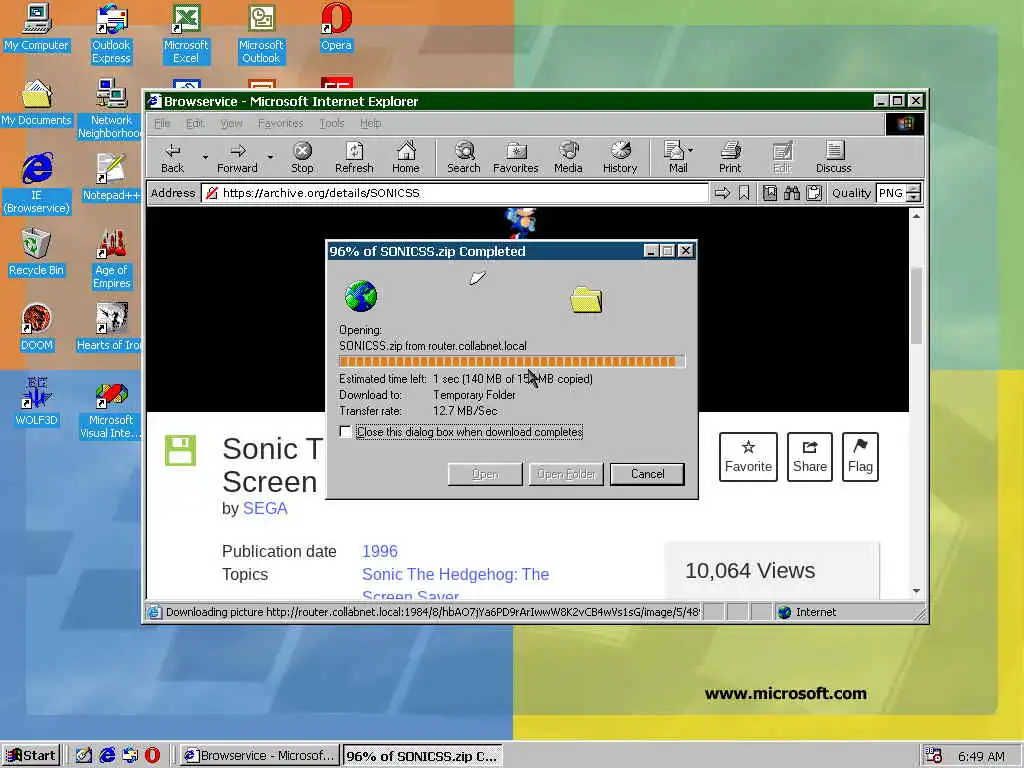
Task: Click the Favorite button on page
Action: (x=748, y=456)
